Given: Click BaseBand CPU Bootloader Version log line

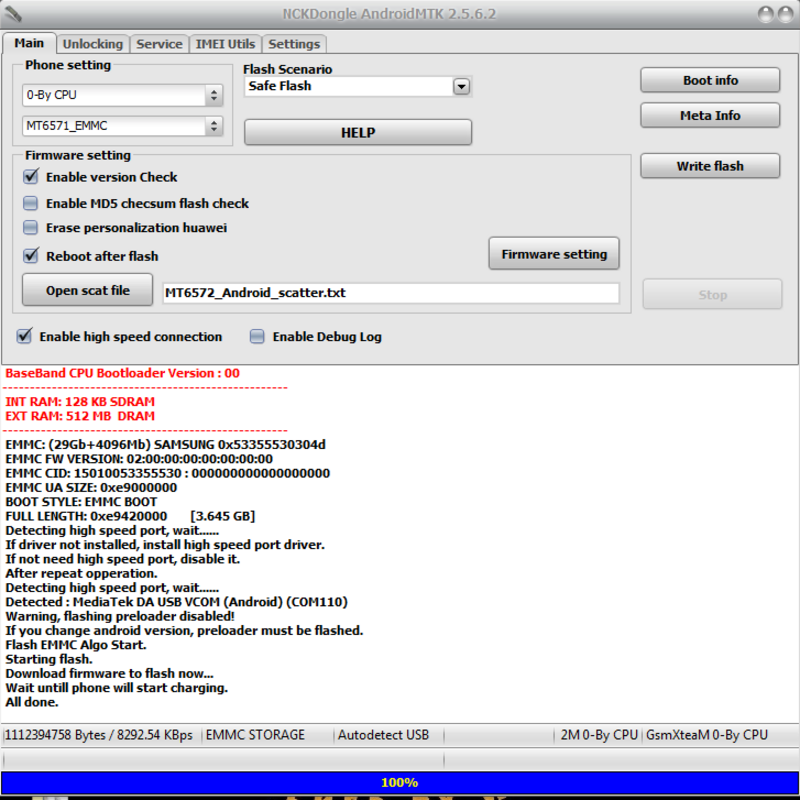Looking at the screenshot, I should click(122, 373).
